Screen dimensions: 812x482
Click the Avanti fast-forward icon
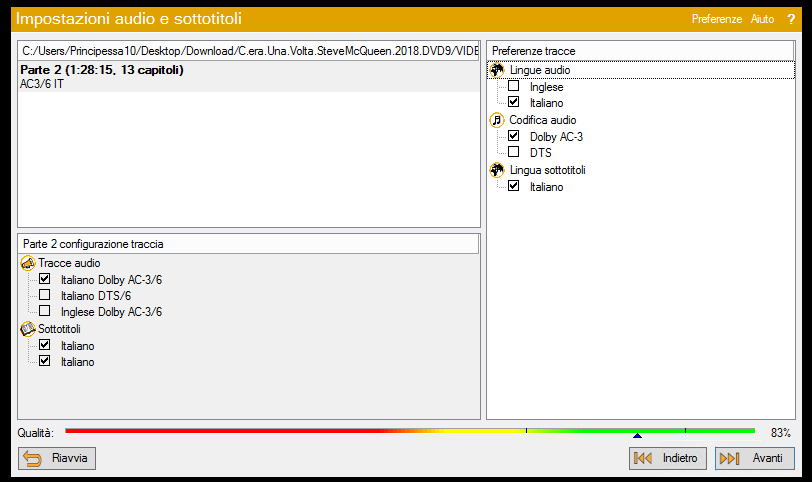tap(730, 458)
